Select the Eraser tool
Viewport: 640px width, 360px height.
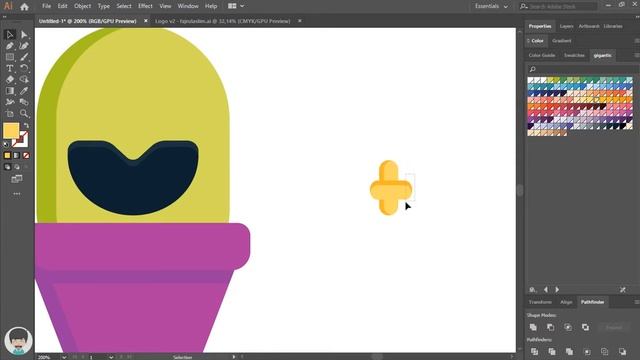click(x=10, y=80)
